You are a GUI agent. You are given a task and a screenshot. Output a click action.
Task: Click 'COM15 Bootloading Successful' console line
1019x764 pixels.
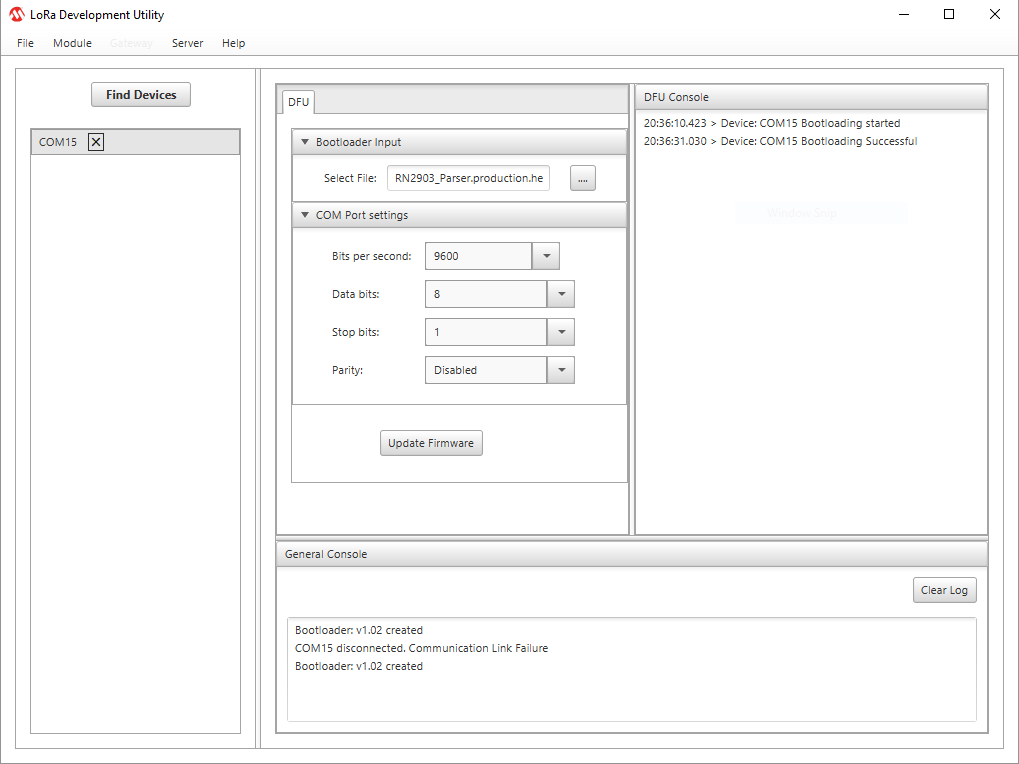[780, 141]
